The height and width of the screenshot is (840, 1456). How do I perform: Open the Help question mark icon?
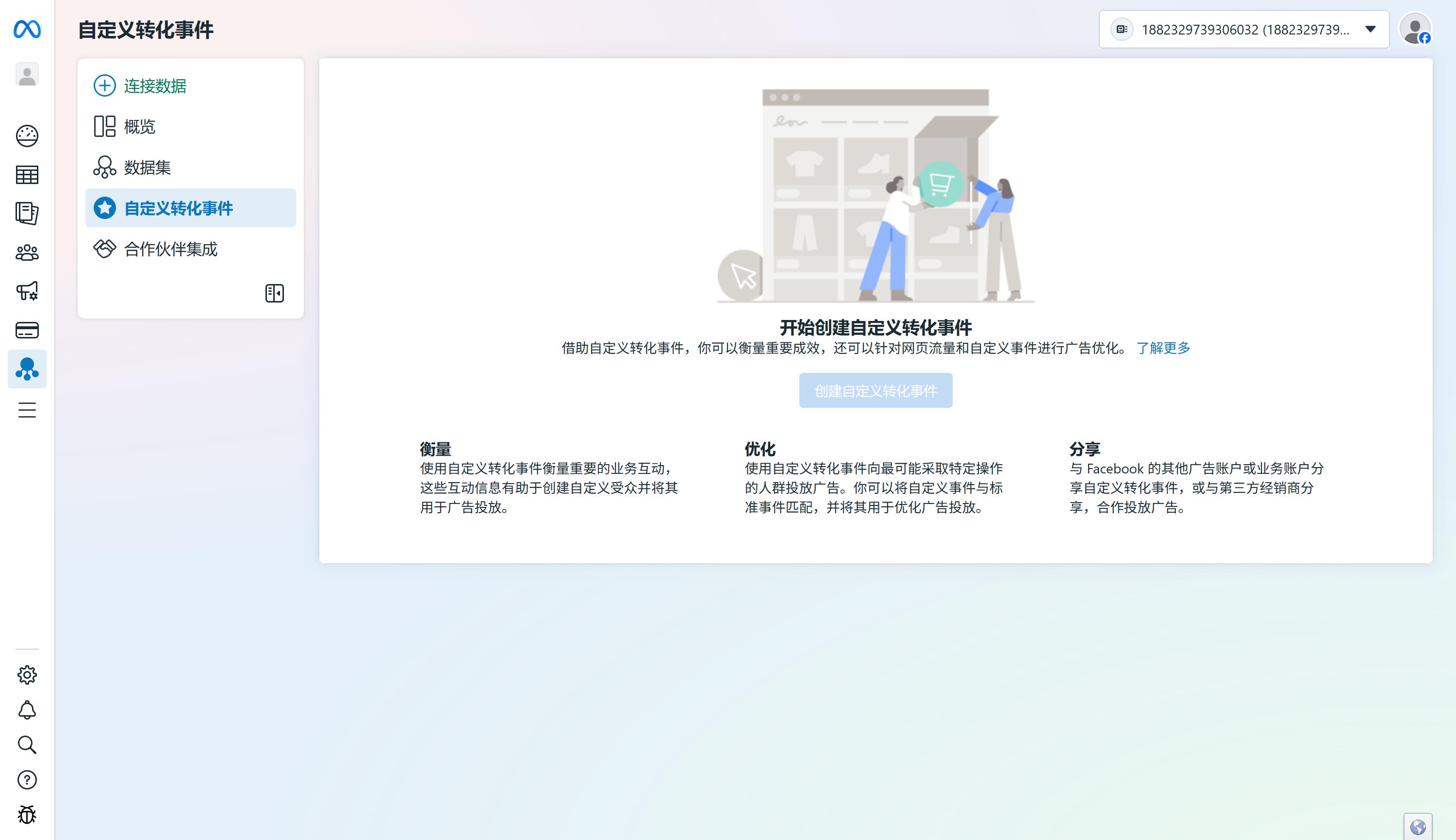click(27, 780)
